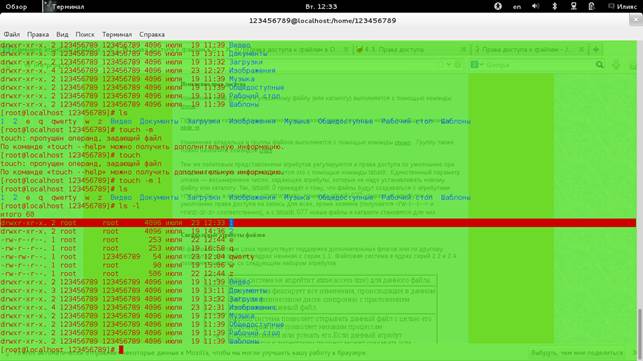Switch keyboard layout via en indicator
This screenshot has width=643, height=361.
click(517, 7)
